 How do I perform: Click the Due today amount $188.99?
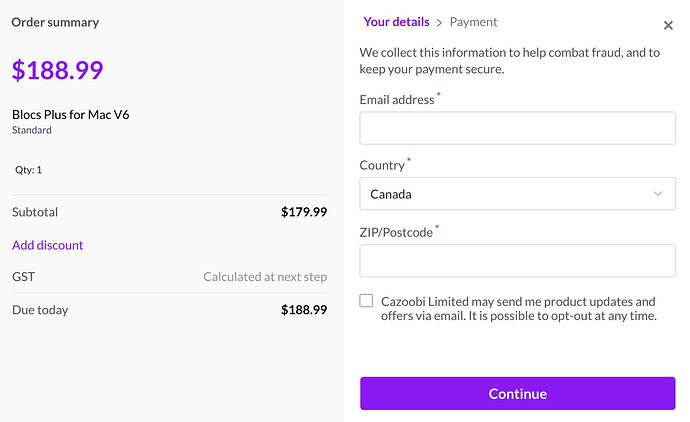[304, 310]
